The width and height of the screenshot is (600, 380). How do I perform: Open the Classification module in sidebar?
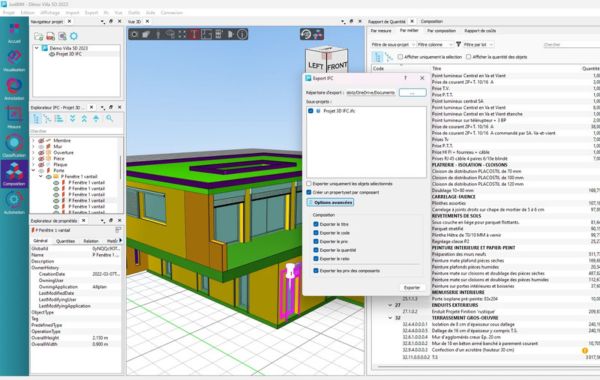coord(14,145)
